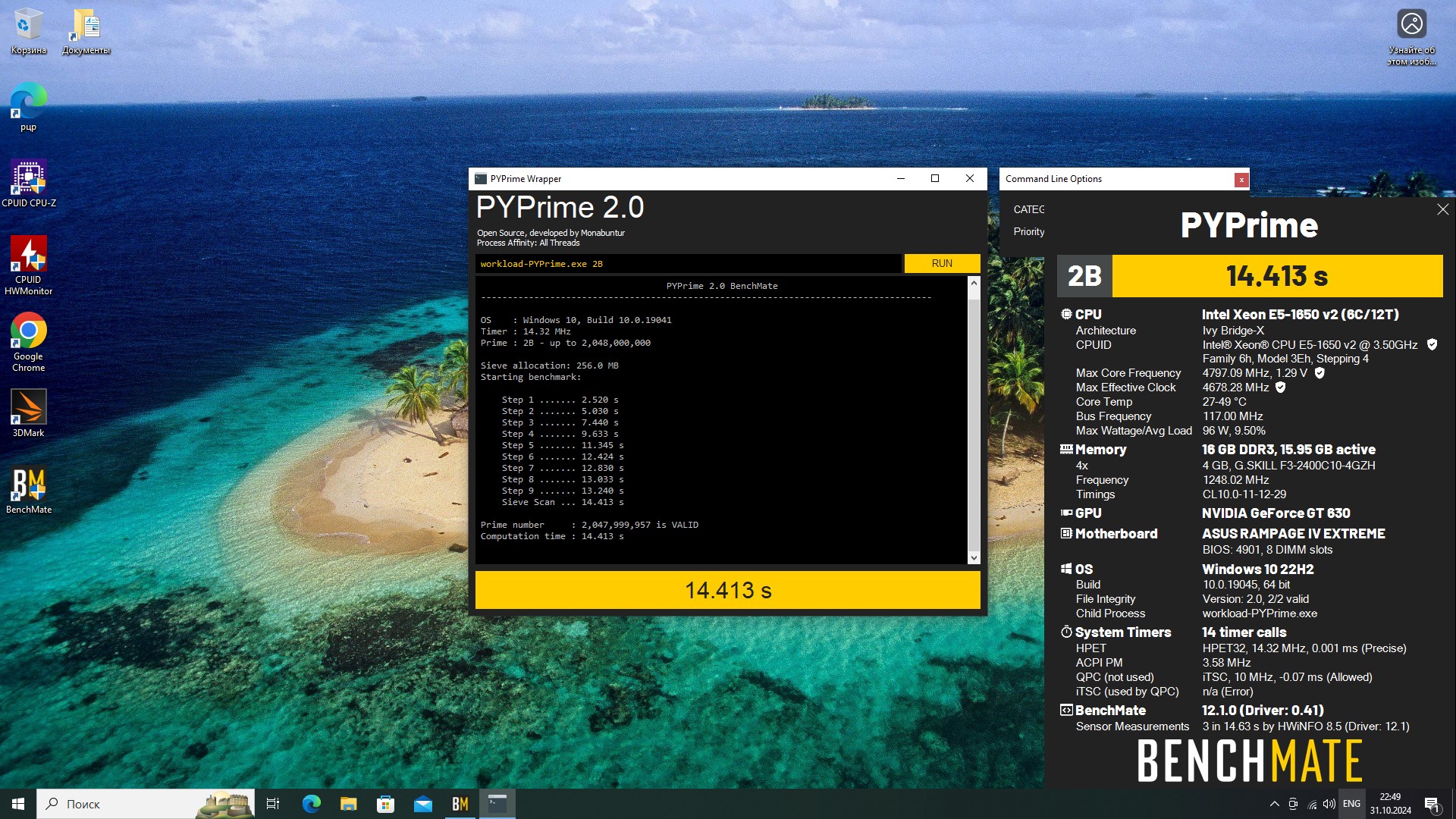Open the Windows Start menu
The image size is (1456, 819).
(18, 804)
